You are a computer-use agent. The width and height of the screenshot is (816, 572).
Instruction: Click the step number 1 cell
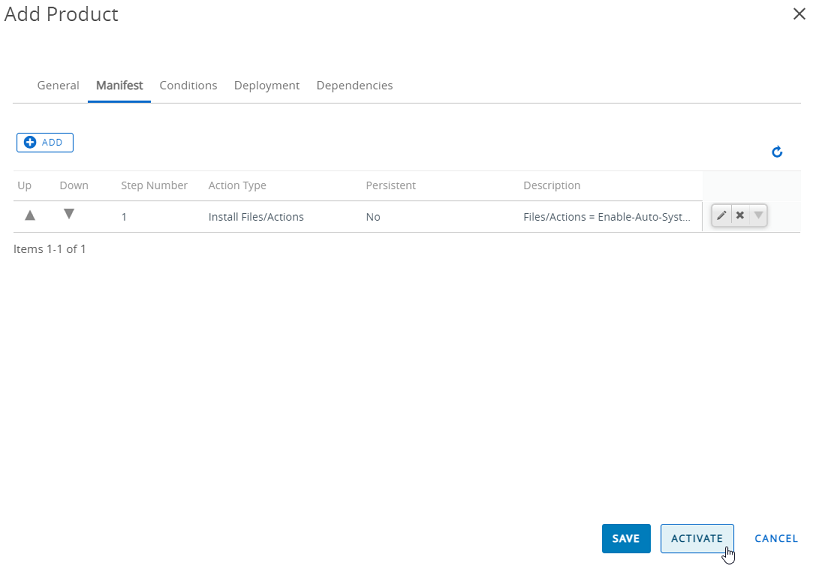[x=124, y=217]
